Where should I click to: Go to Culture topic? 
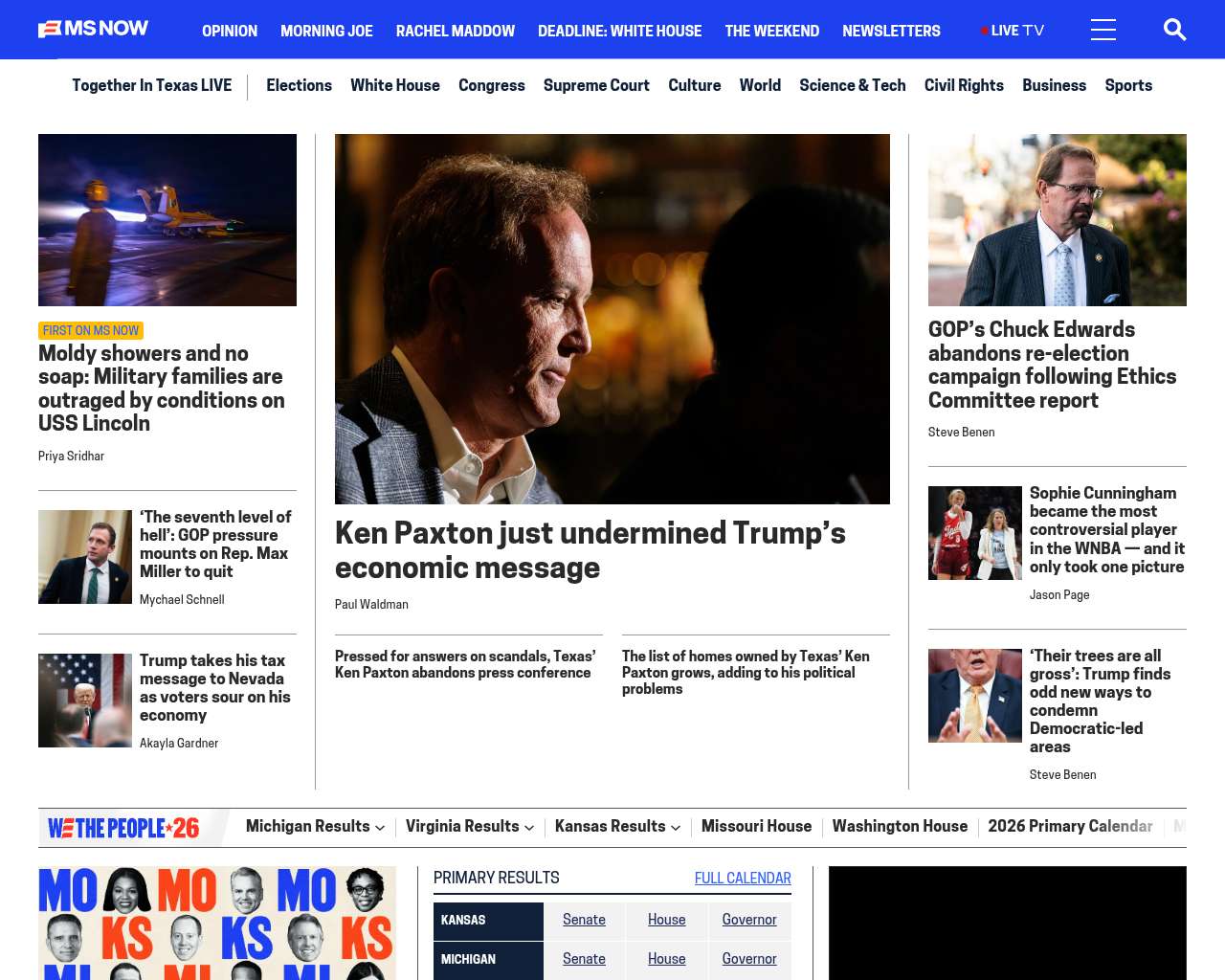pos(695,85)
